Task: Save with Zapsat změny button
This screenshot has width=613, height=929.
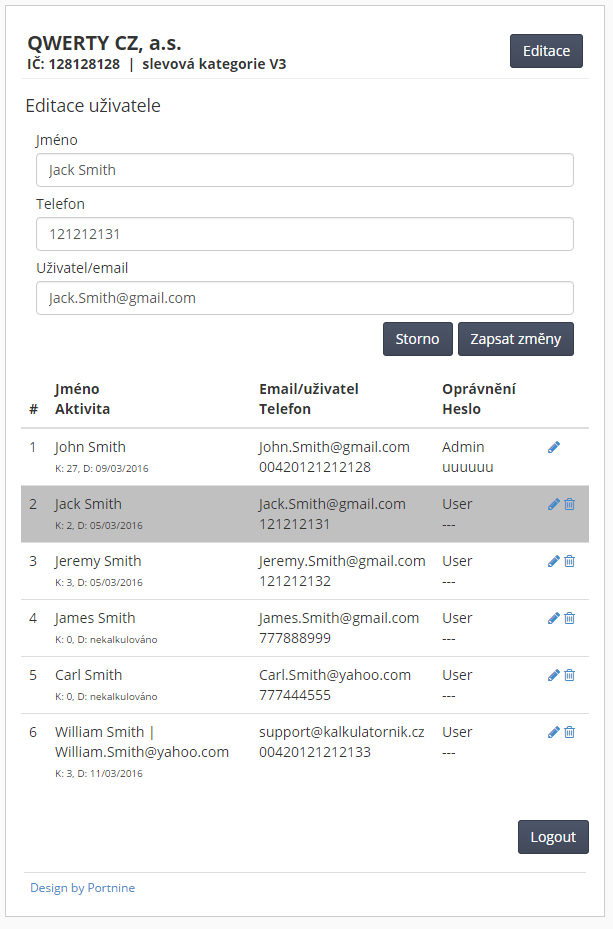Action: [516, 339]
